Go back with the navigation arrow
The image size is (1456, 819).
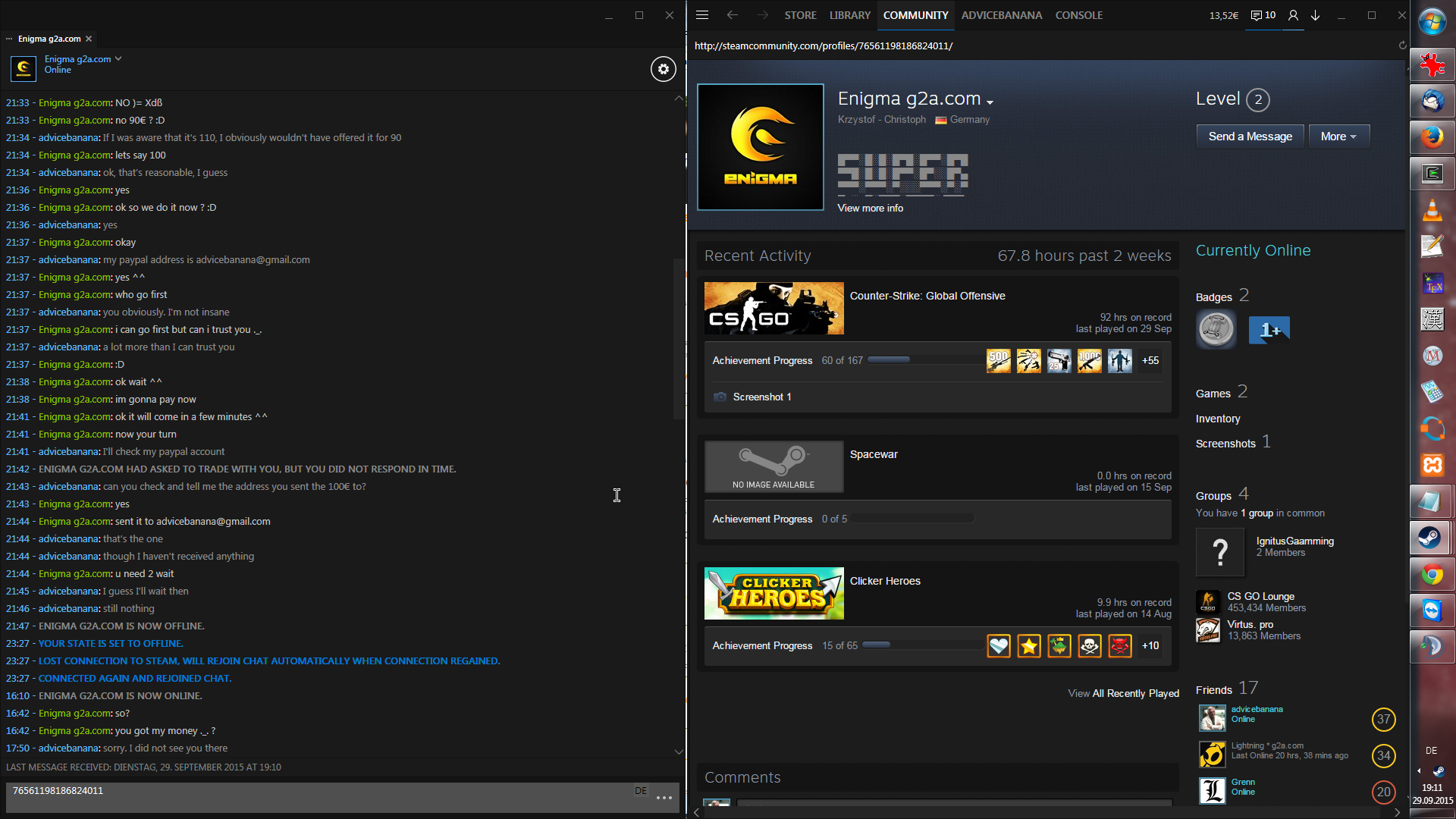click(x=732, y=15)
